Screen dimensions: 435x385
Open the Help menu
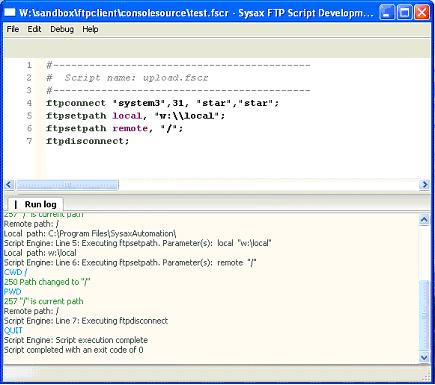90,29
